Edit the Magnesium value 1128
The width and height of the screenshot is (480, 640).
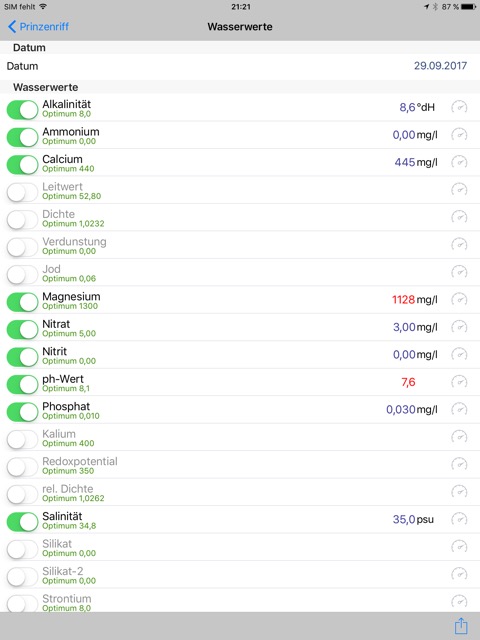pos(403,300)
